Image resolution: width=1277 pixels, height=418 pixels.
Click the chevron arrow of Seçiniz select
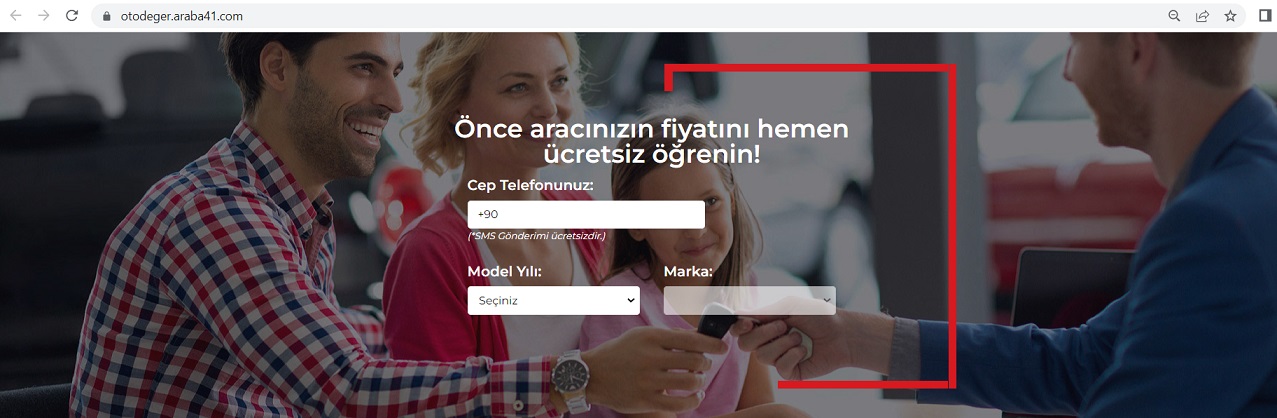coord(630,300)
